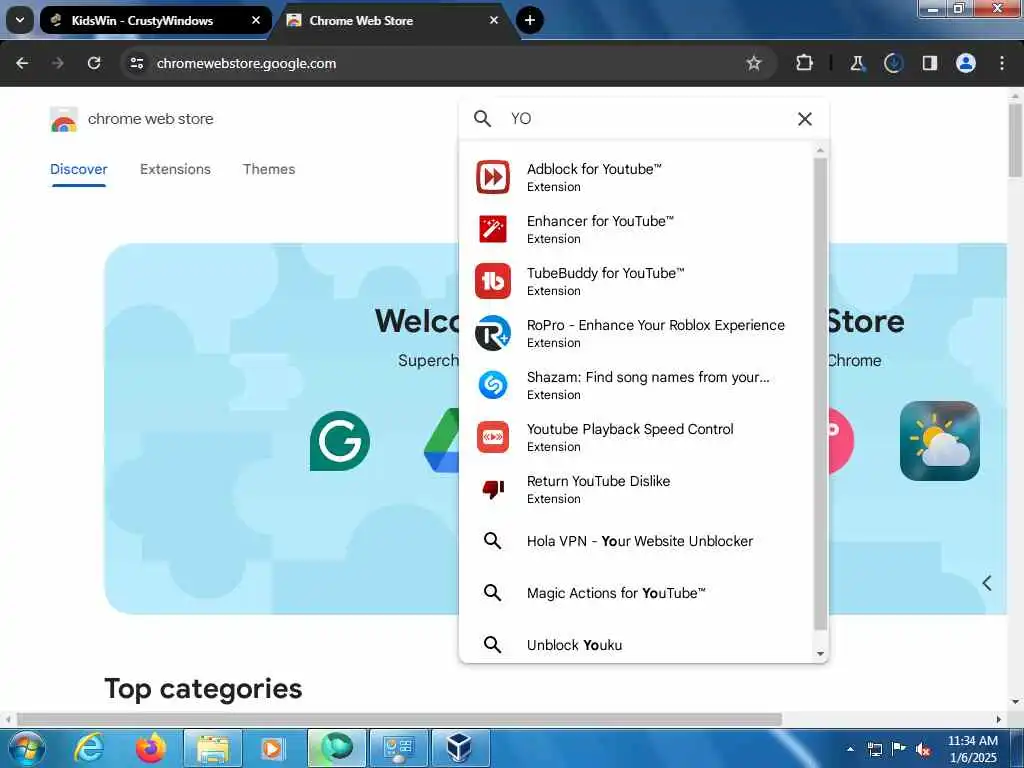Screen dimensions: 1024x768
Task: Switch to the KidsWin - CrustyWindows tab
Action: point(155,20)
